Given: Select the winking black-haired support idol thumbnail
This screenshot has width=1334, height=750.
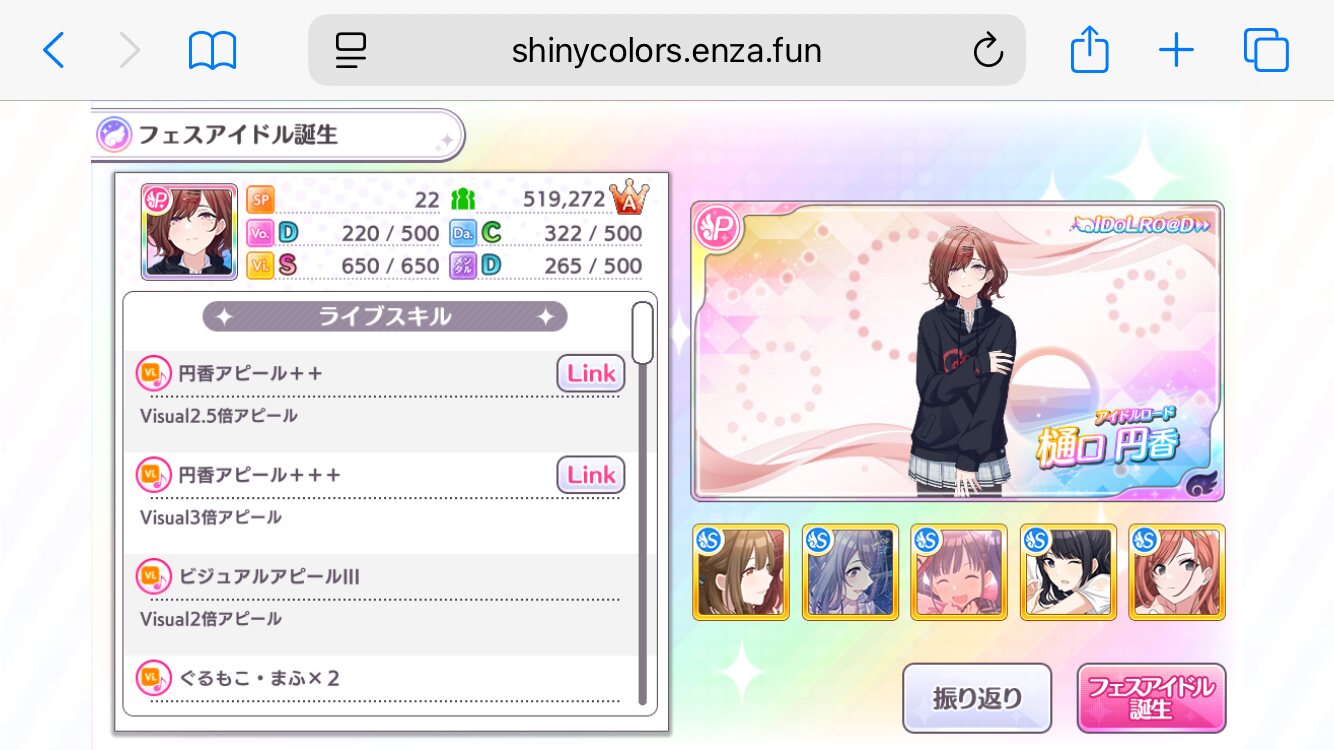Looking at the screenshot, I should coord(1068,572).
